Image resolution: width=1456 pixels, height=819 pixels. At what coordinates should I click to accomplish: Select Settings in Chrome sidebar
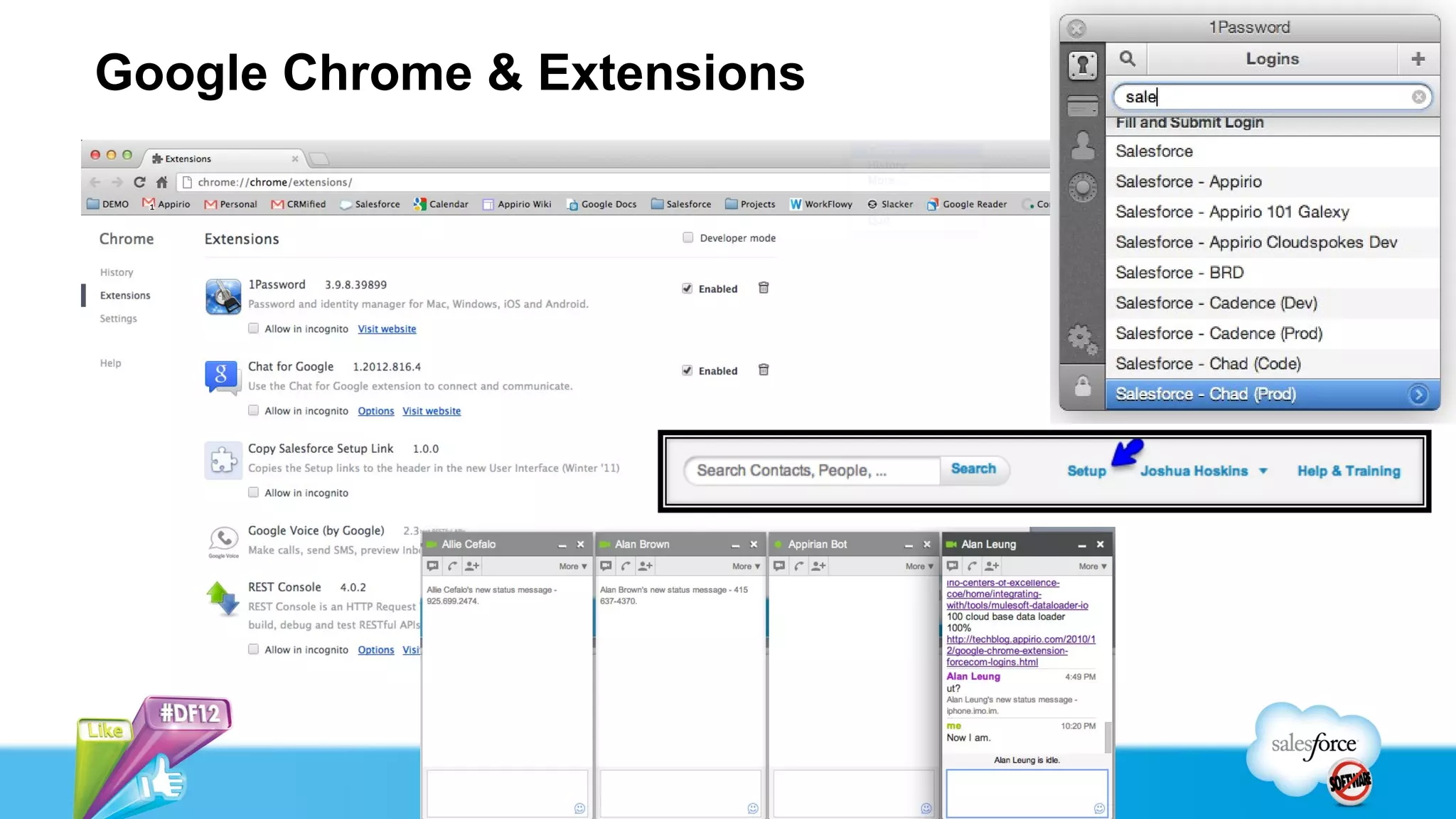(118, 318)
